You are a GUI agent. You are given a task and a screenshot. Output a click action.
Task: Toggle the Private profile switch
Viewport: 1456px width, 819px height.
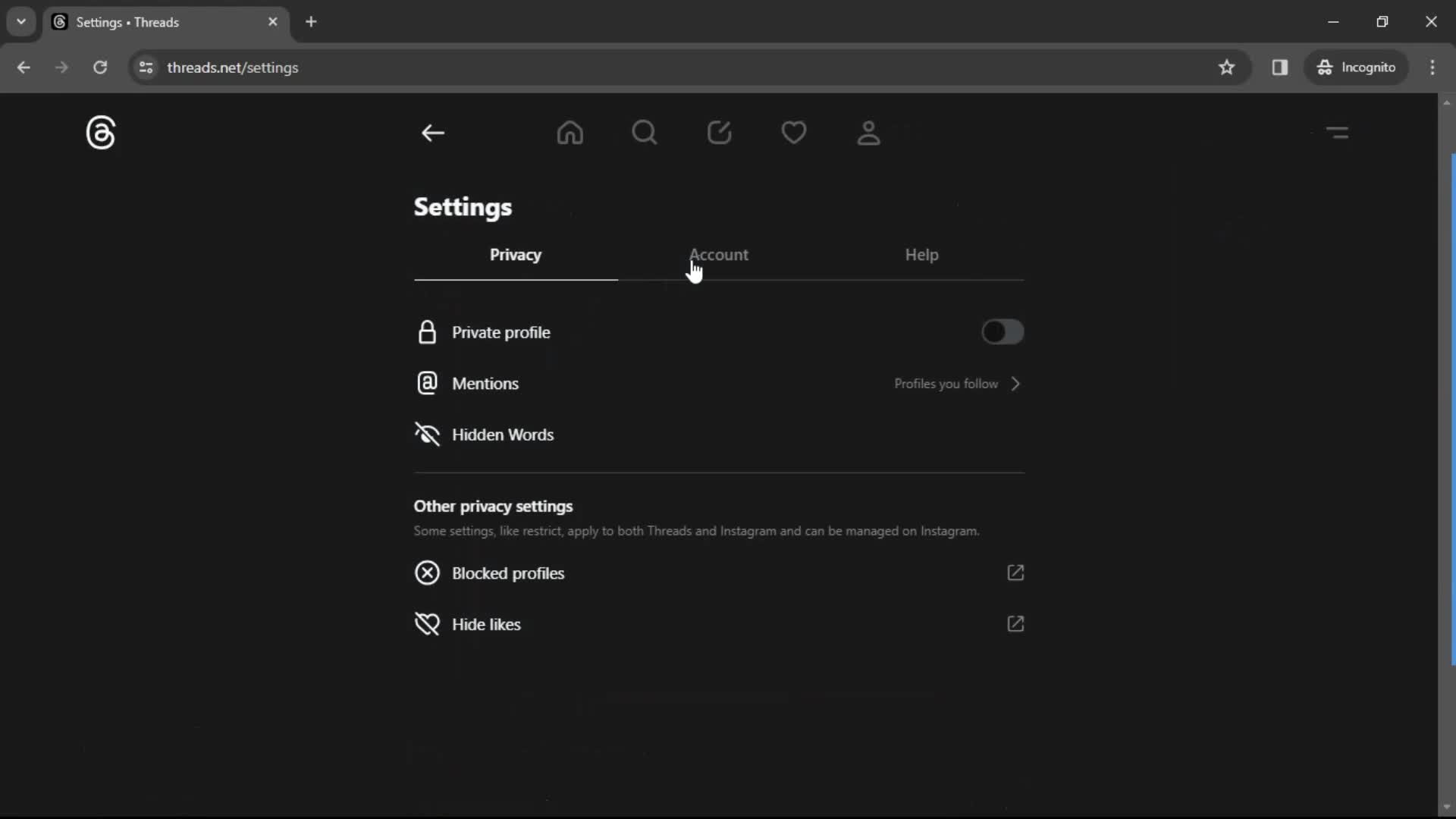tap(1003, 332)
